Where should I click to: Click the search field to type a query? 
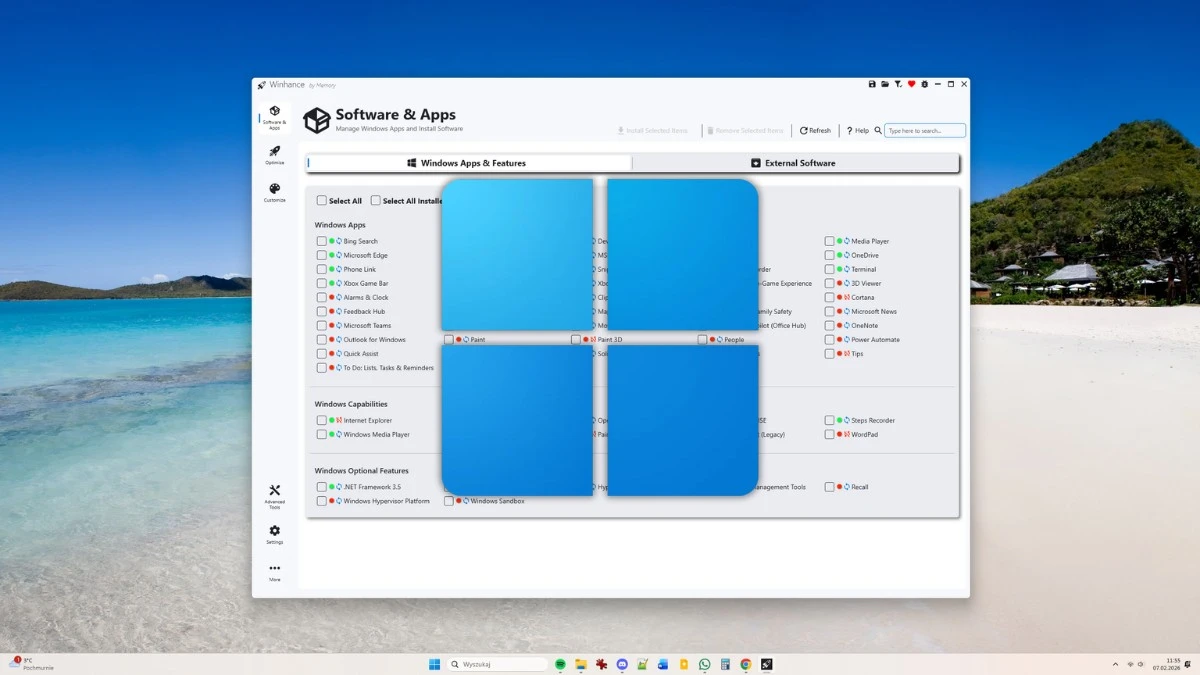point(923,130)
